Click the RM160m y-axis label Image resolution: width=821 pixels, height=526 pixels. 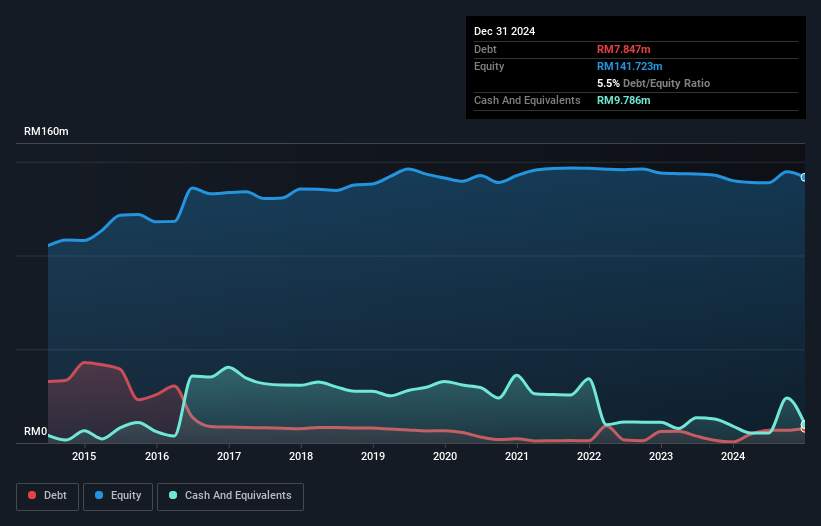46,132
